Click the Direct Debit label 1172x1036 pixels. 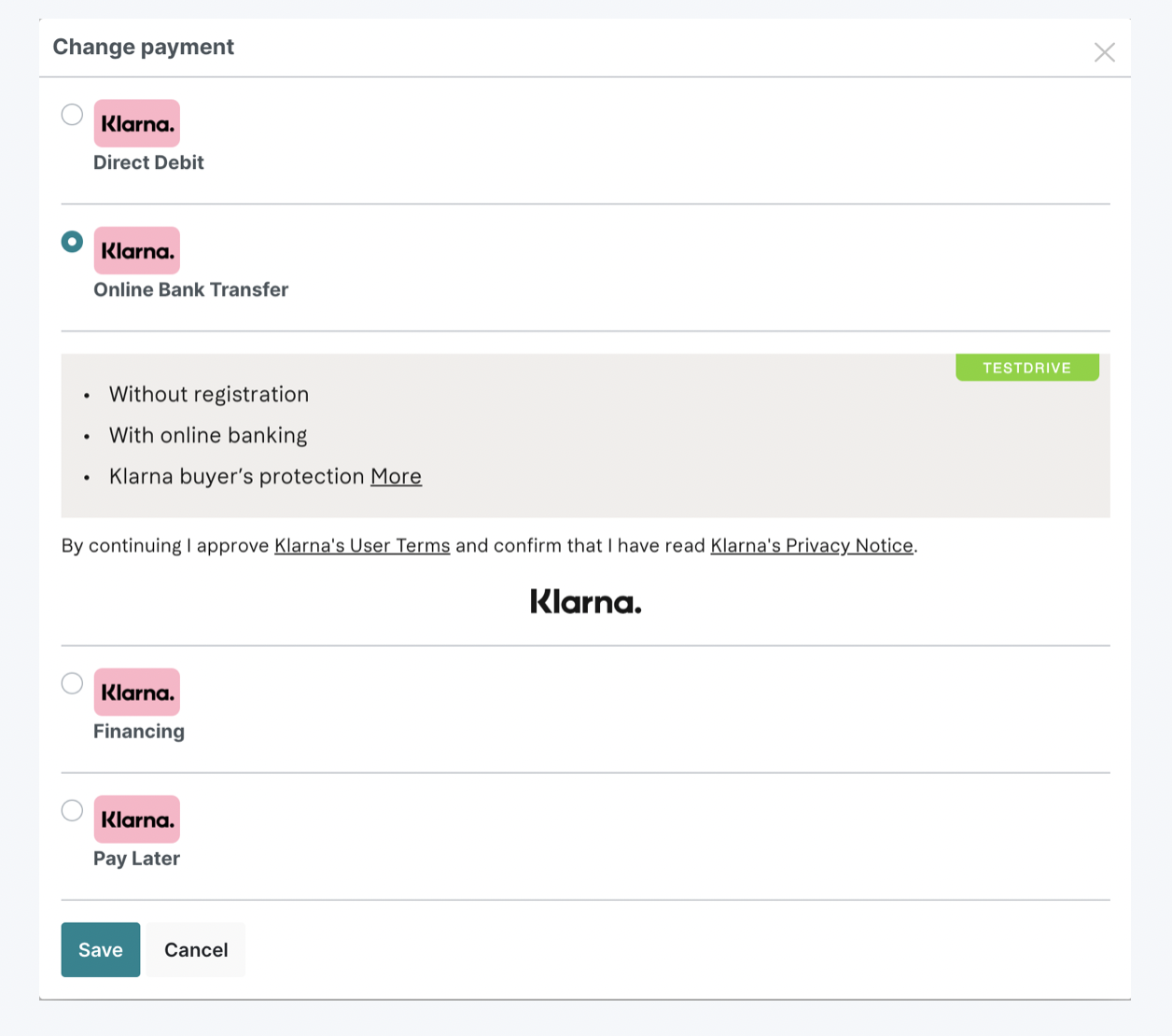[x=148, y=162]
